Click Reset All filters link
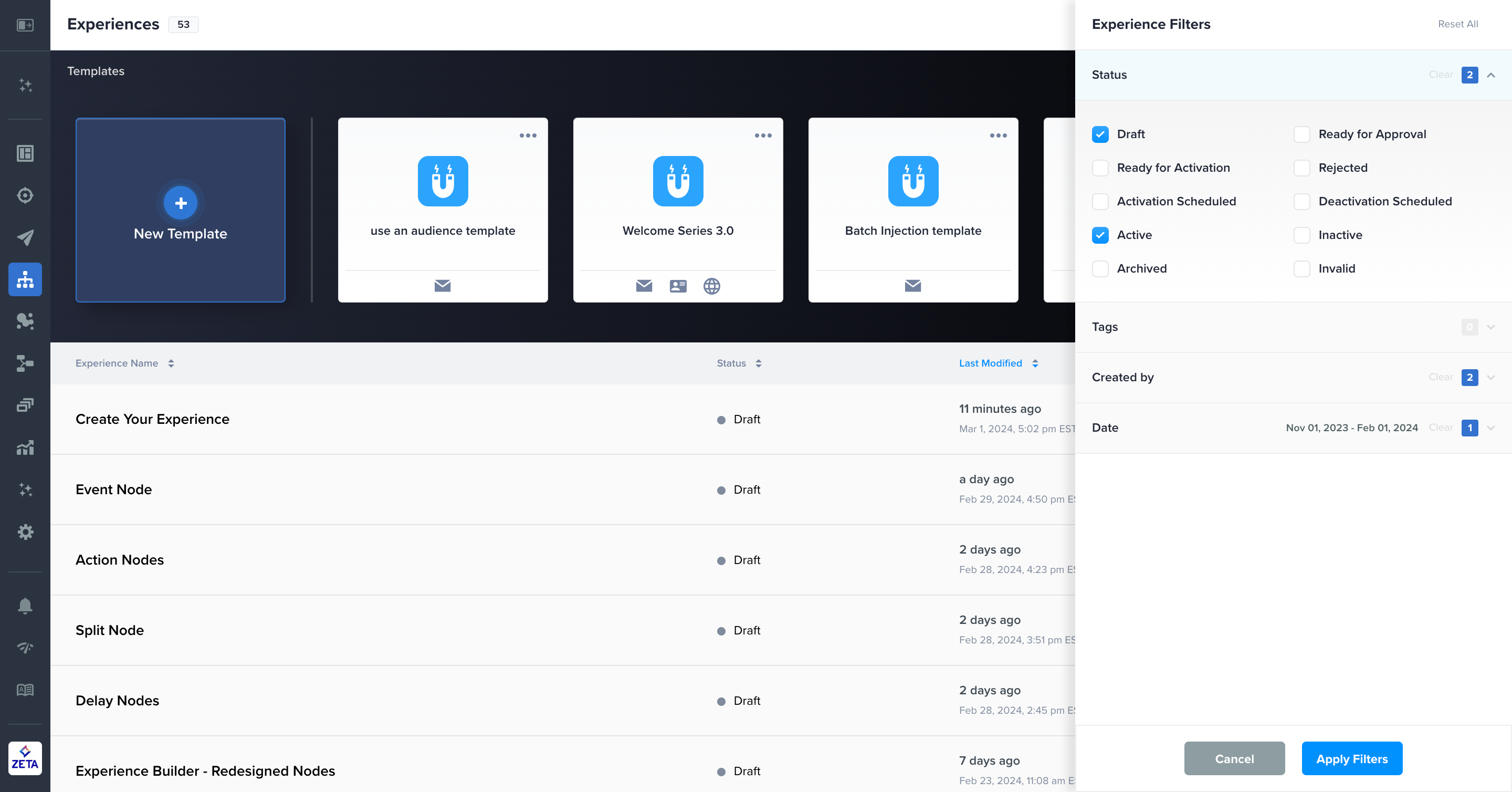Screen dimensions: 1512x792 click(1457, 24)
